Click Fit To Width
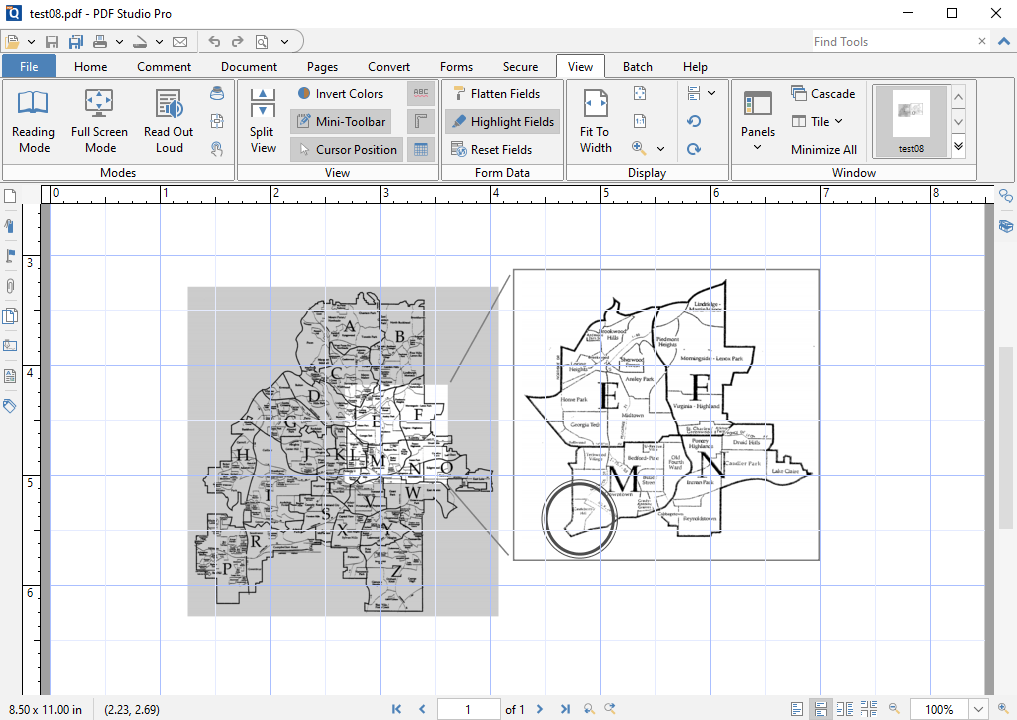This screenshot has width=1017, height=720. tap(595, 121)
